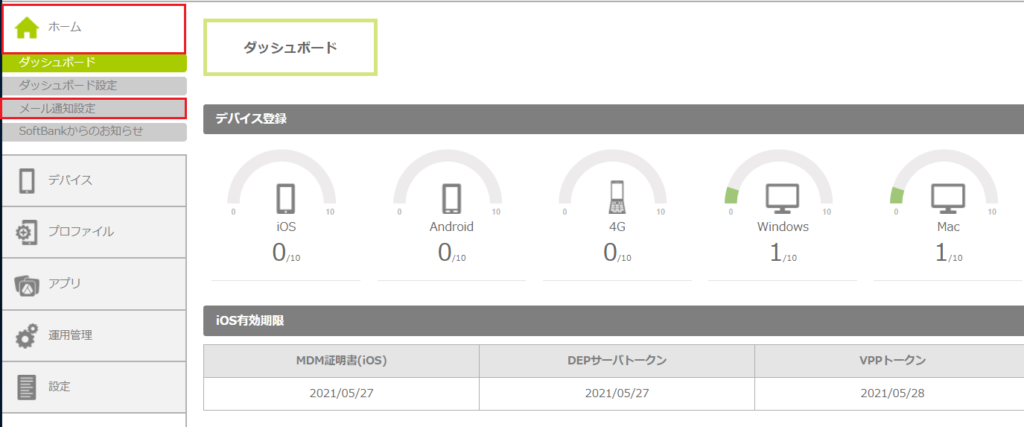Click the Device phone icon in sidebar
Screen dimensions: 1024x427
[x=27, y=181]
